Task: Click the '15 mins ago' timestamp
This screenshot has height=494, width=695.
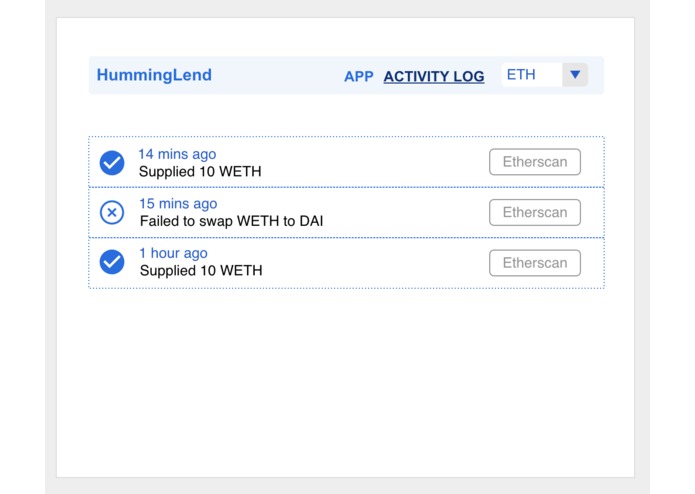Action: point(178,203)
